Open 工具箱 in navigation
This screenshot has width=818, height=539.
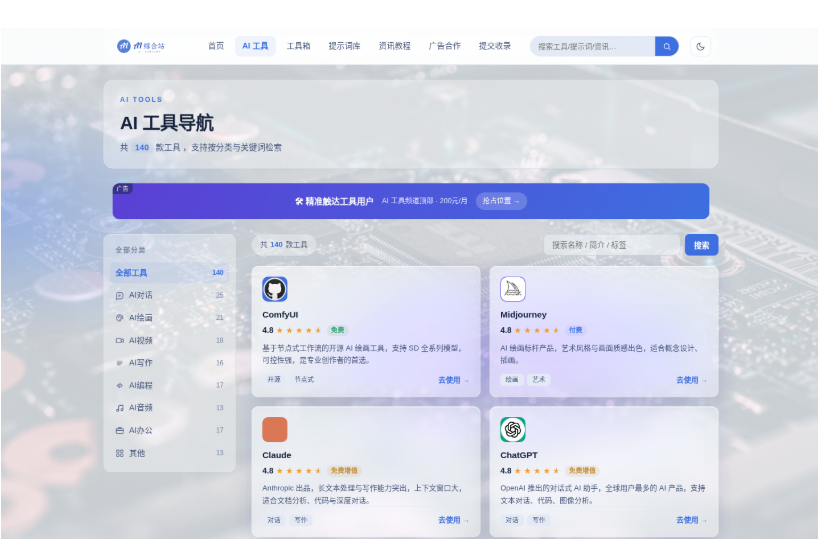click(x=298, y=46)
